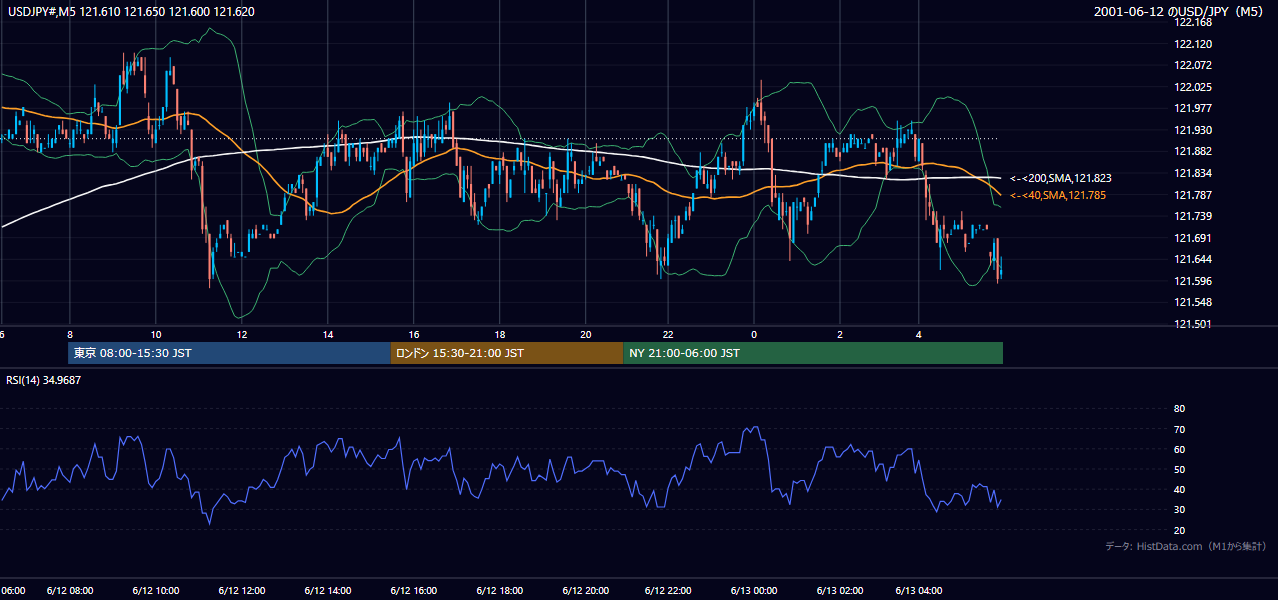Click the 121.501 price axis label
The width and height of the screenshot is (1278, 600).
pos(1193,324)
